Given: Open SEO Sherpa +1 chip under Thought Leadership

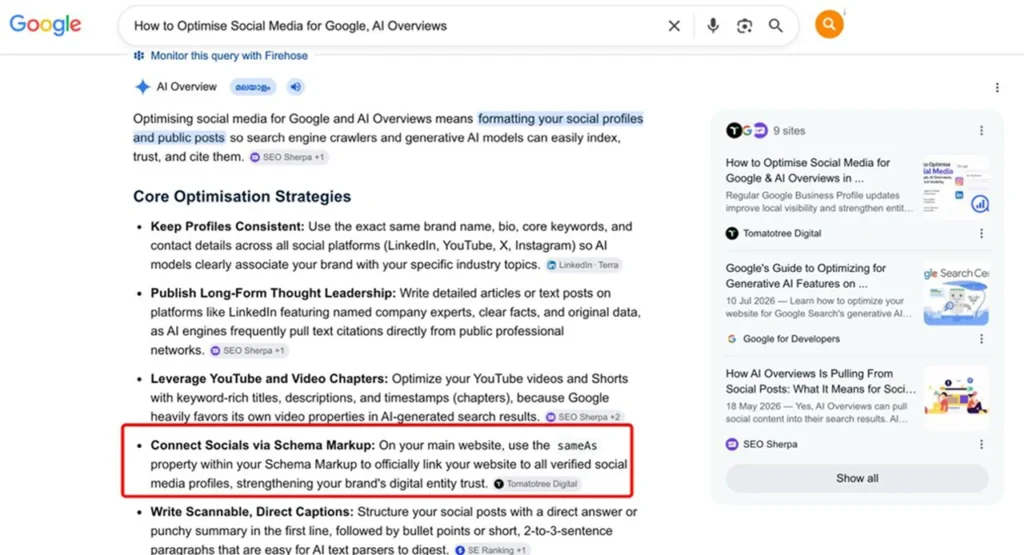Looking at the screenshot, I should pyautogui.click(x=248, y=351).
